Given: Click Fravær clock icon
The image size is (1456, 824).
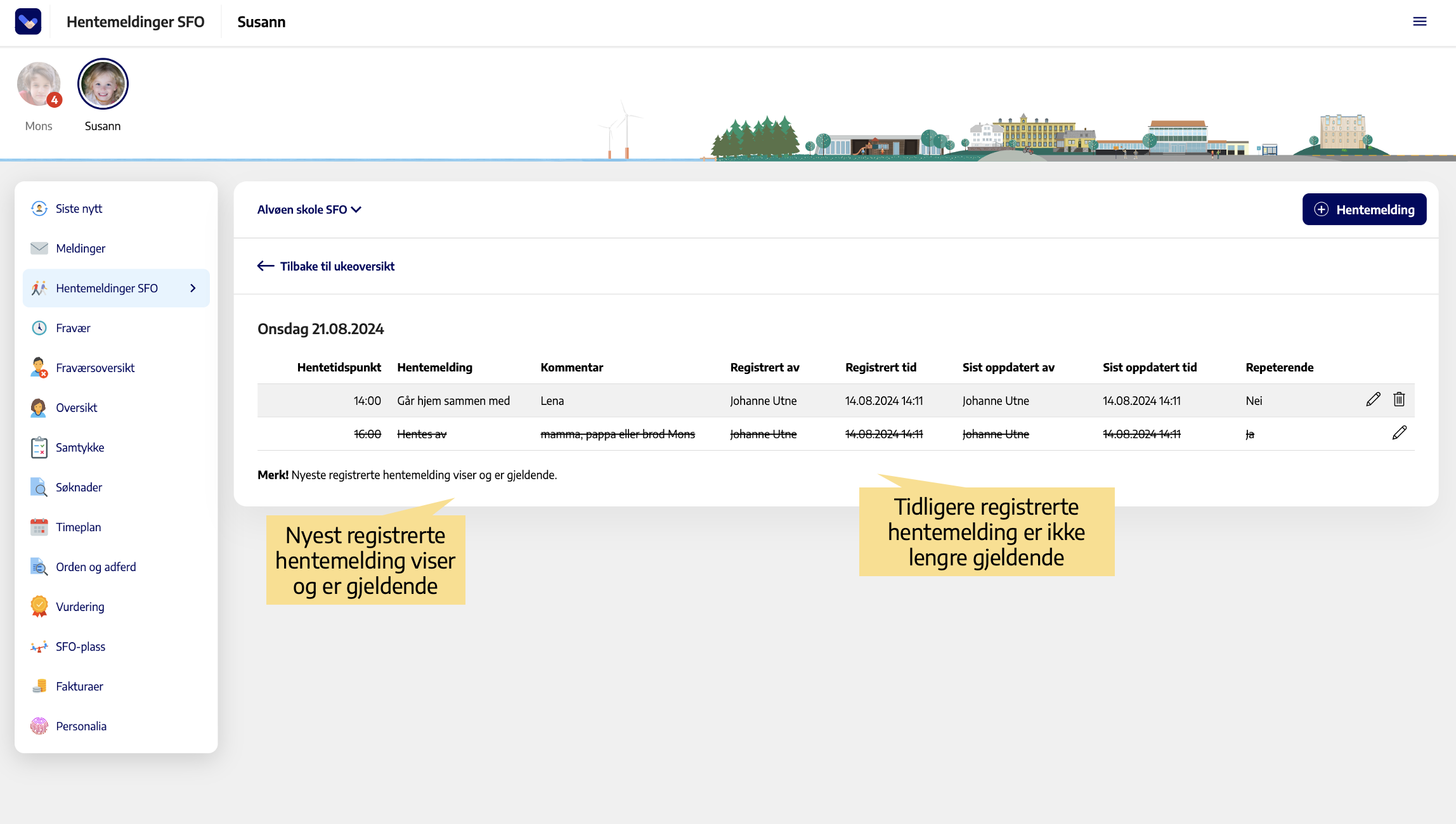Looking at the screenshot, I should tap(39, 328).
